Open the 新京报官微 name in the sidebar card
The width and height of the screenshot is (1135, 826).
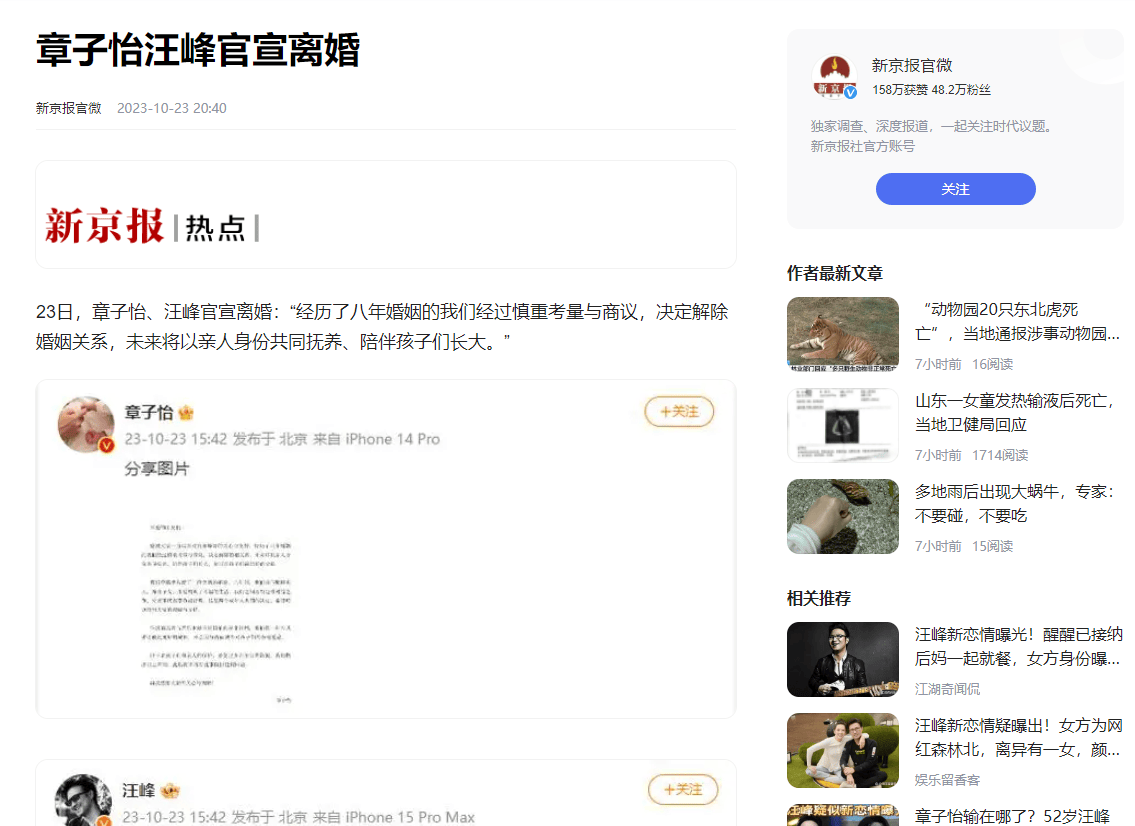click(x=912, y=66)
